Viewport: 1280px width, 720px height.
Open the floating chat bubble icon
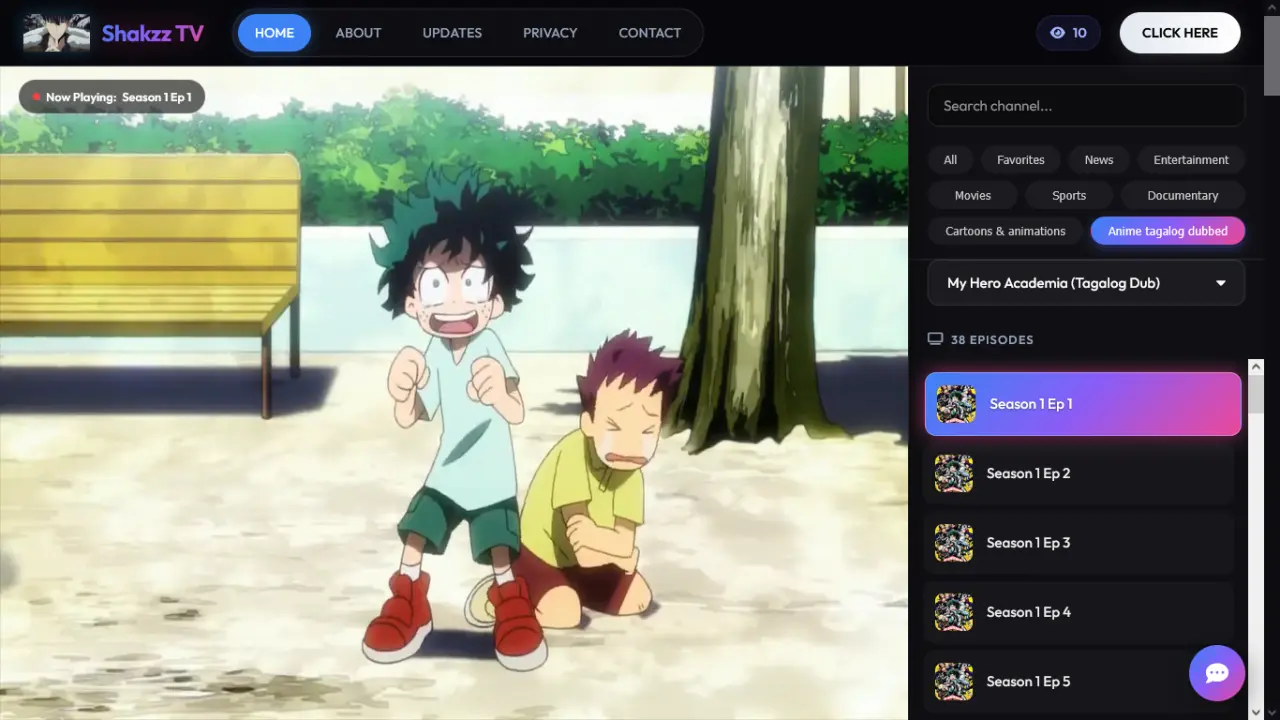pyautogui.click(x=1217, y=673)
